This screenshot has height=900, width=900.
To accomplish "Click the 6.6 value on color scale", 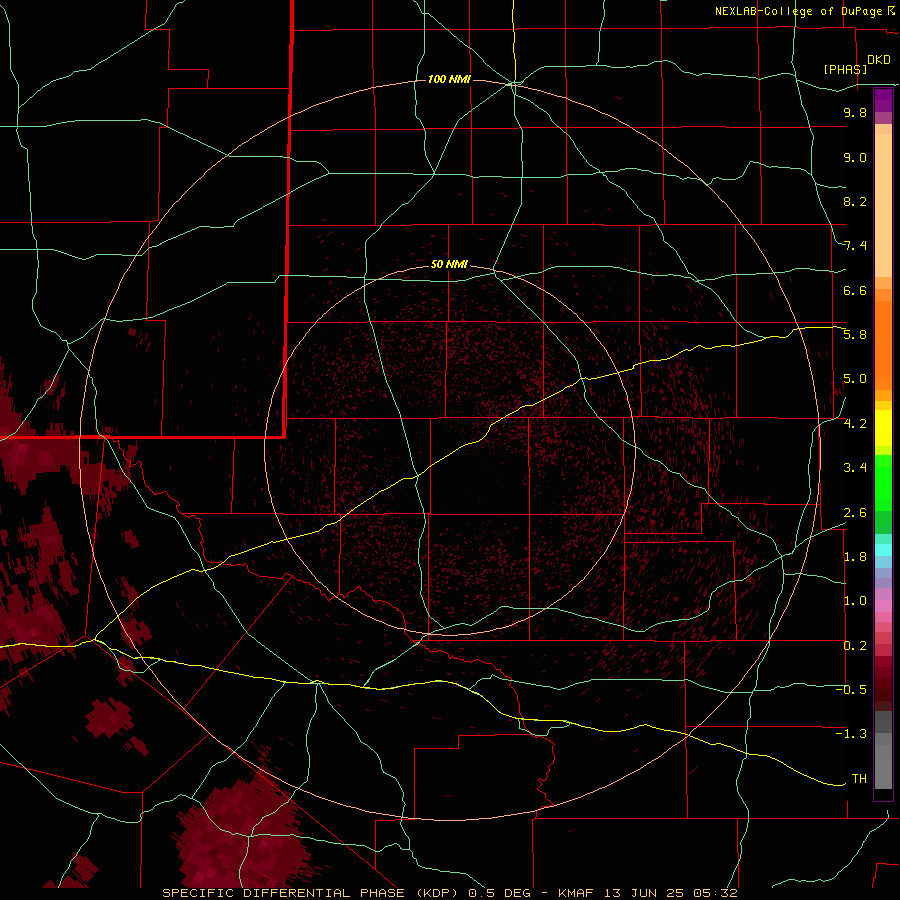I will point(855,290).
